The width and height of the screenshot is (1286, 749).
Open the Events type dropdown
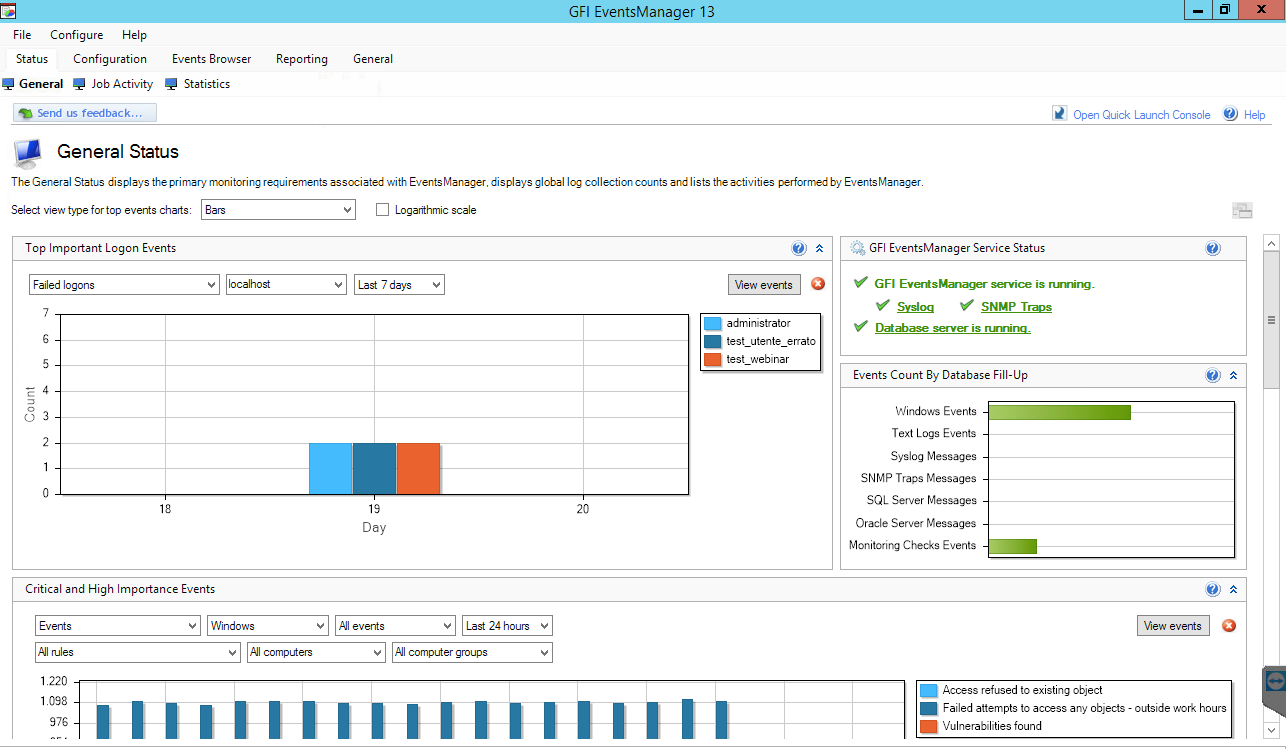click(118, 626)
